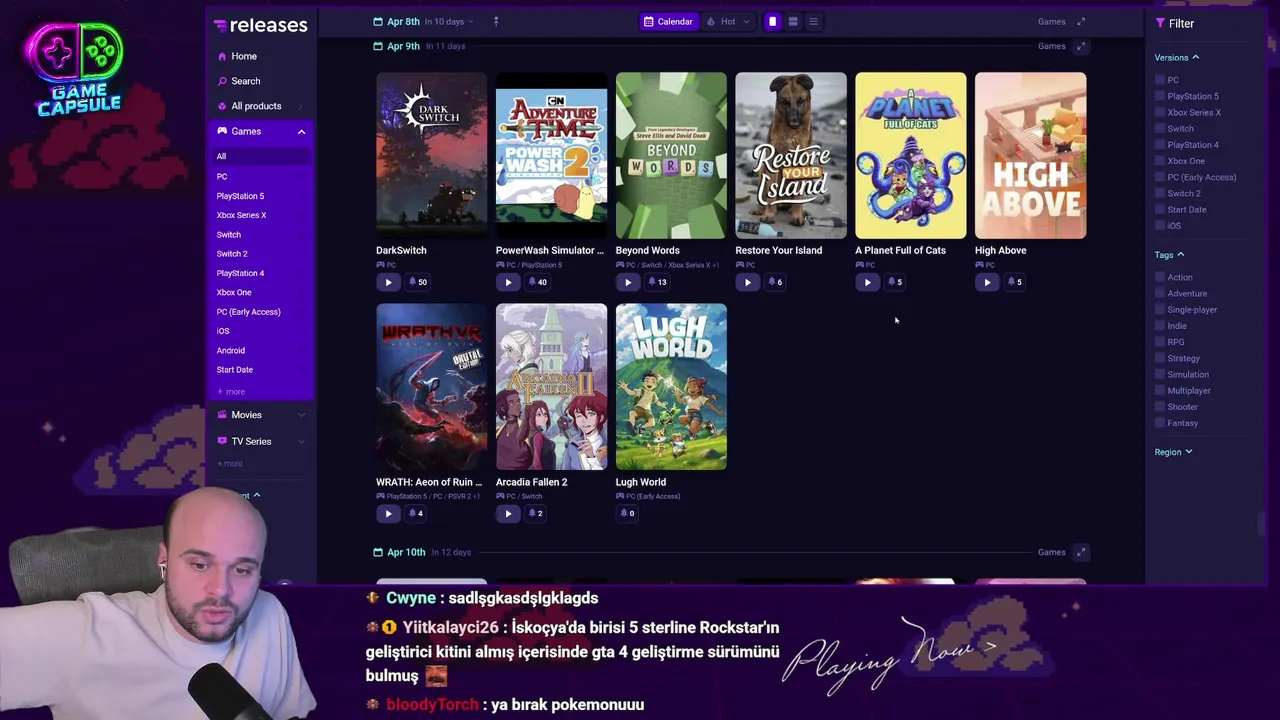Expand the All products sidebar entry
This screenshot has width=1280, height=720.
(x=301, y=106)
